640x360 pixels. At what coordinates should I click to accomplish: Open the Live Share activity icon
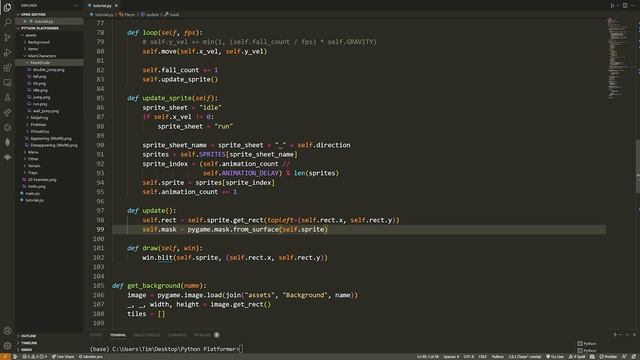pos(7,112)
